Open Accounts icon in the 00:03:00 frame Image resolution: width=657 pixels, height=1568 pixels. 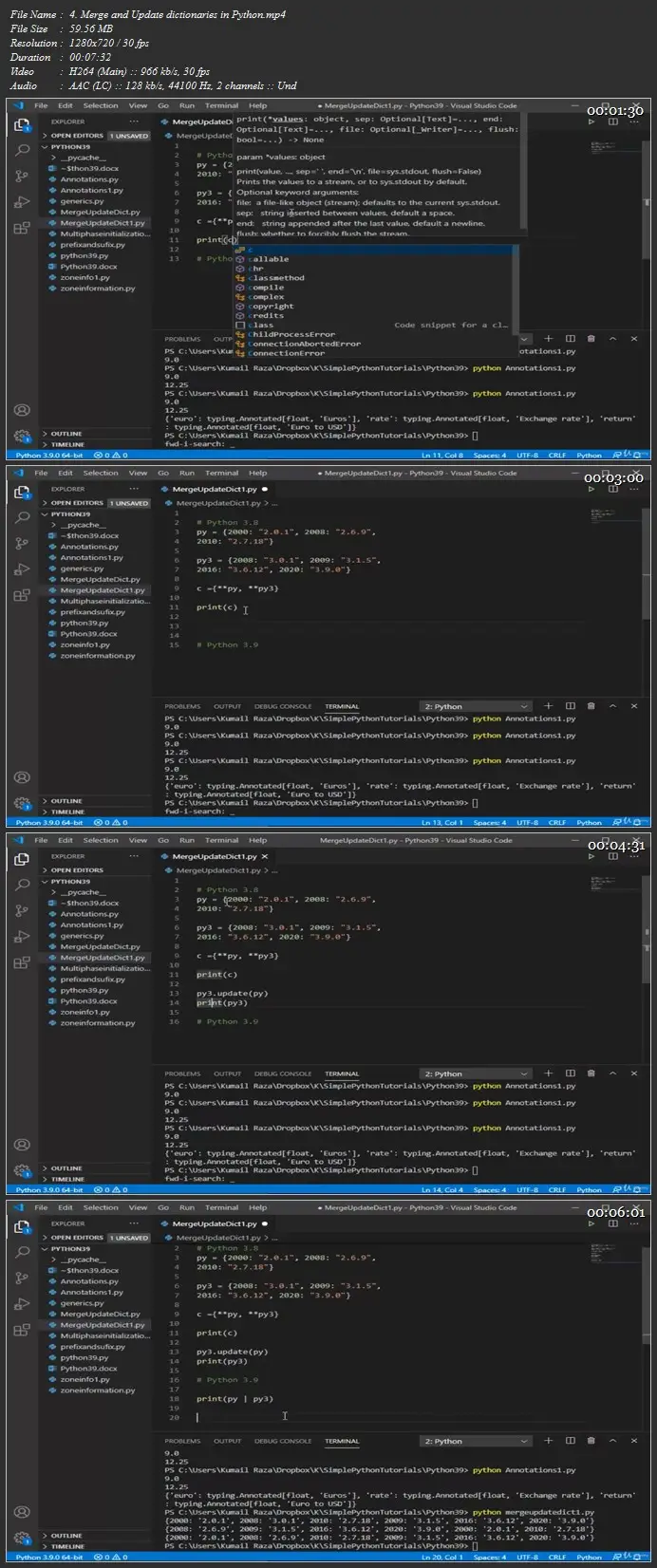pos(22,776)
